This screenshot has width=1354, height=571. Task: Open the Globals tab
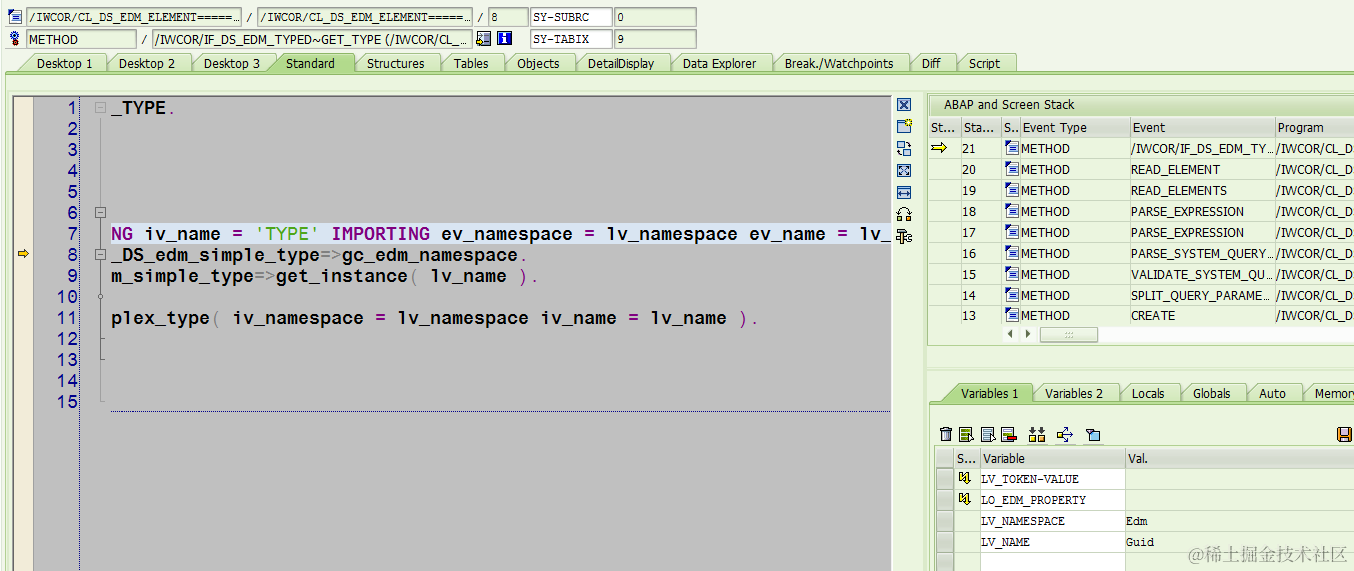[1211, 393]
